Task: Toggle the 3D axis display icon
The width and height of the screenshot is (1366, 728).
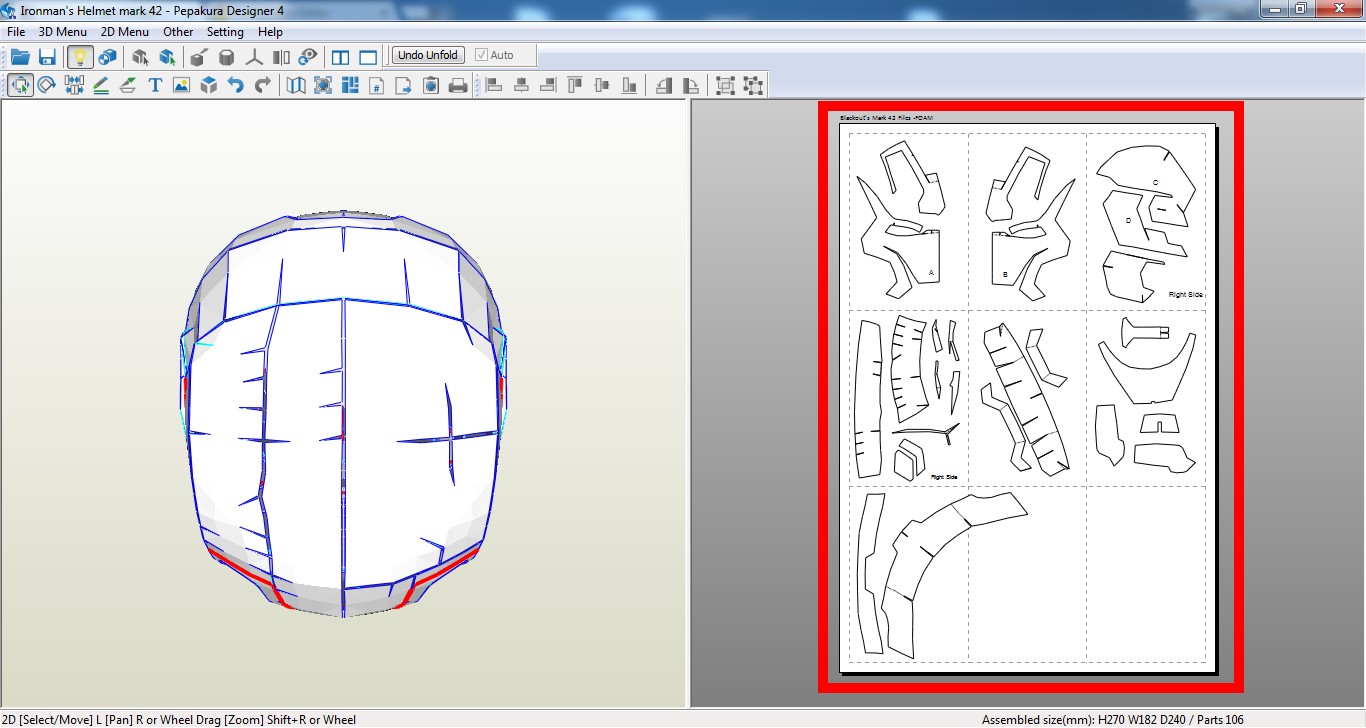Action: coord(254,56)
